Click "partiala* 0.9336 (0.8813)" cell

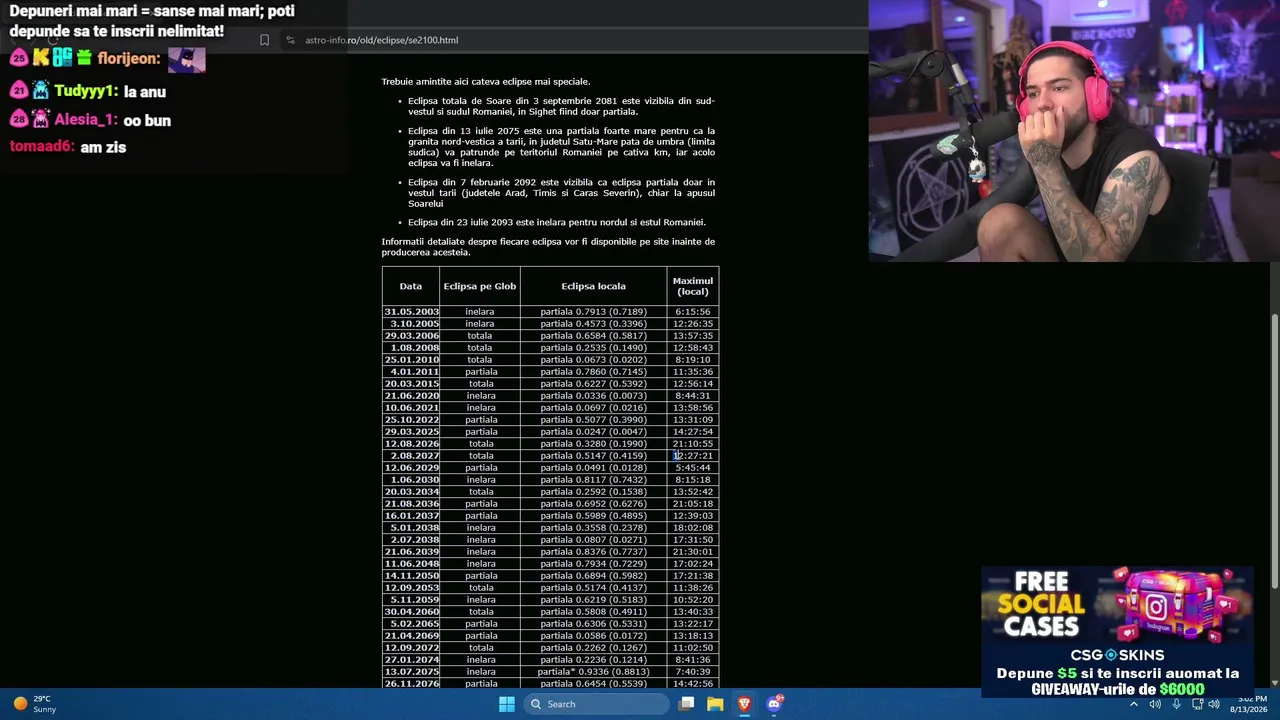[x=593, y=672]
